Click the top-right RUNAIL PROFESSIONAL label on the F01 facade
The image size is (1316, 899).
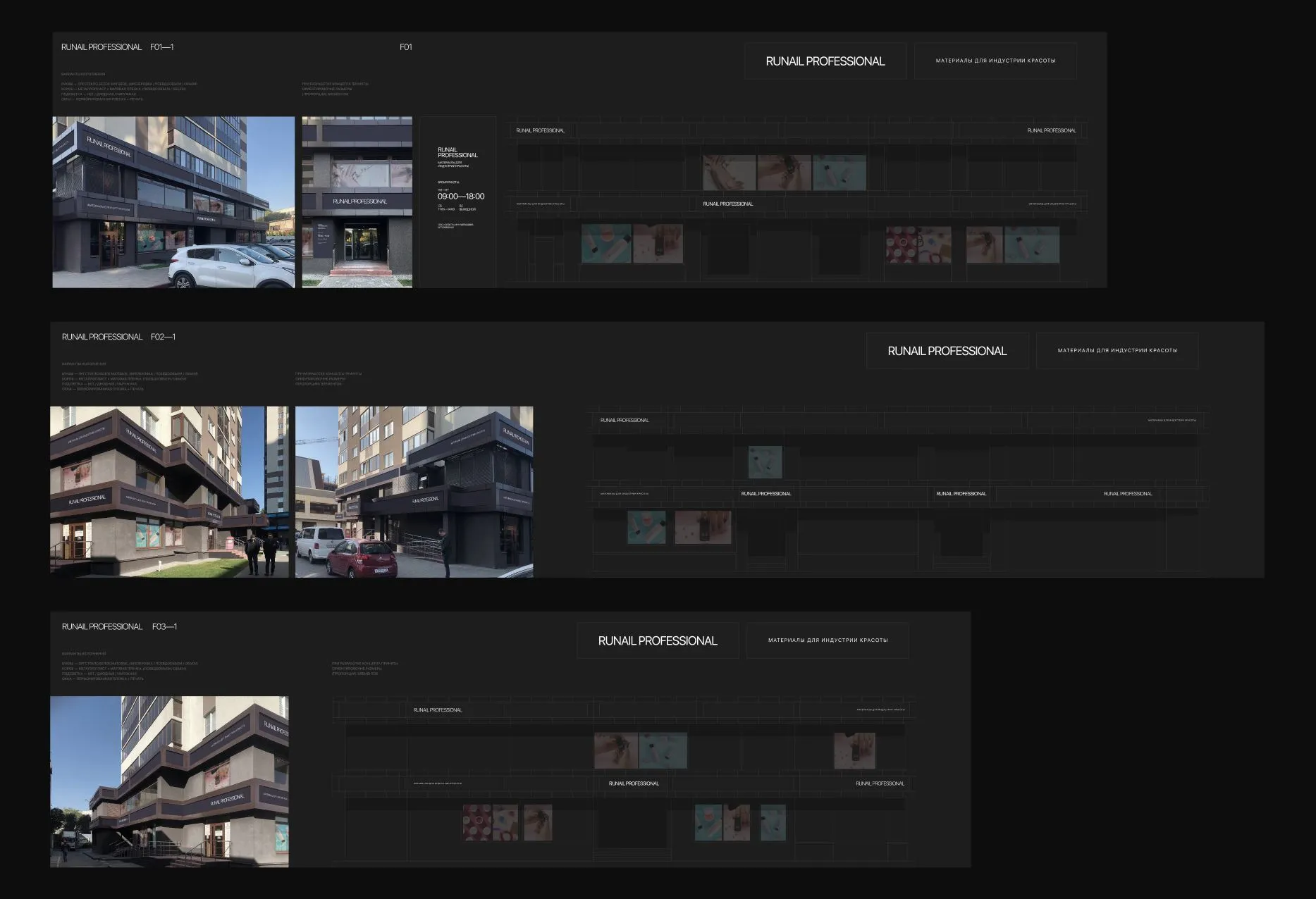coord(1052,130)
